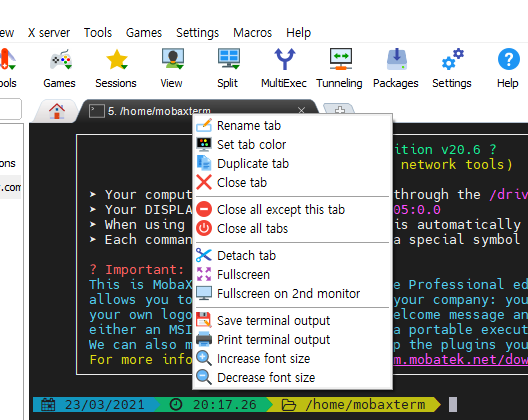The width and height of the screenshot is (528, 420).
Task: Click the Split toolbar icon
Action: [229, 59]
